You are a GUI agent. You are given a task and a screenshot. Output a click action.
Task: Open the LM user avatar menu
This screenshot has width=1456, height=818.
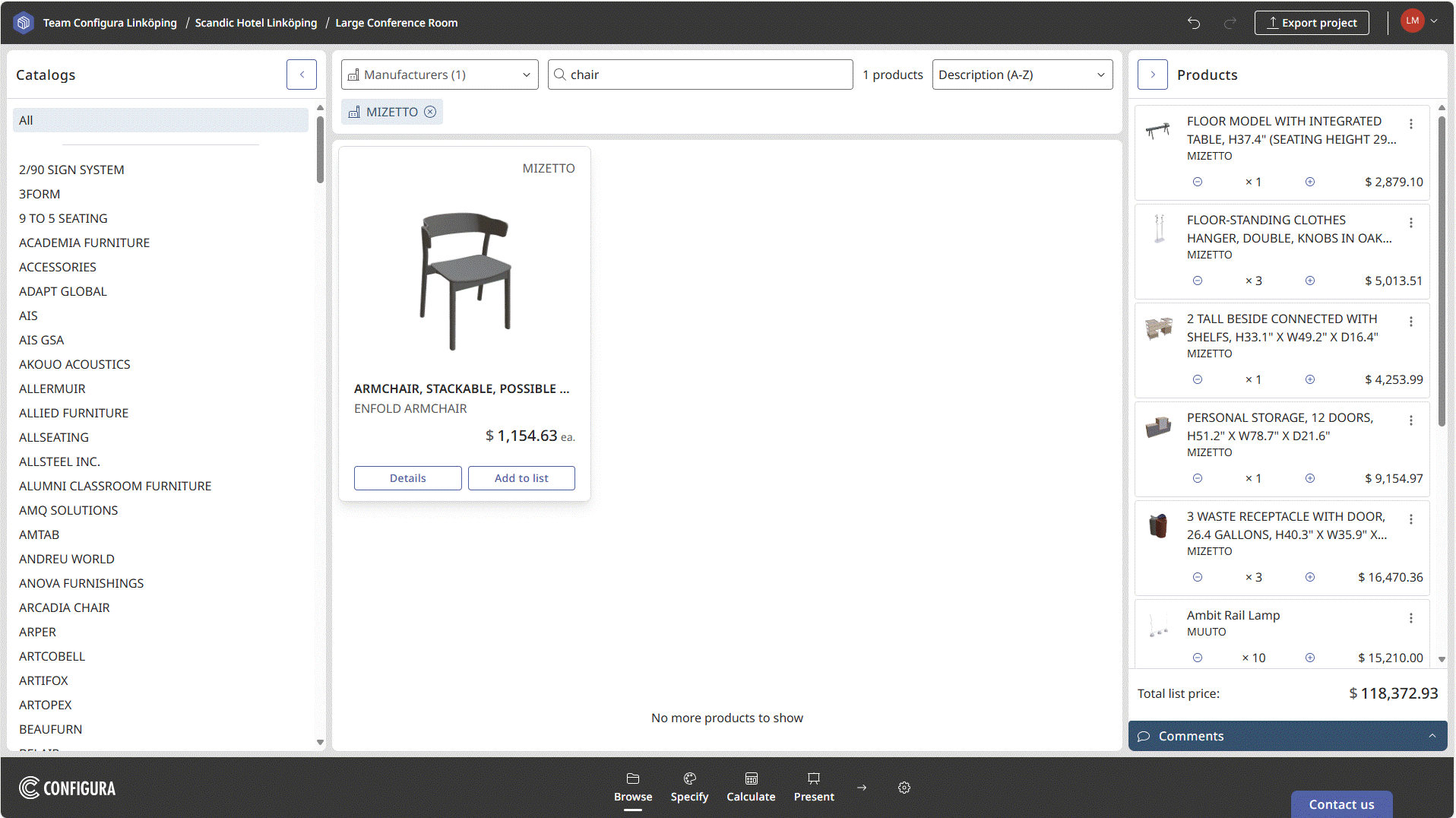coord(1412,21)
